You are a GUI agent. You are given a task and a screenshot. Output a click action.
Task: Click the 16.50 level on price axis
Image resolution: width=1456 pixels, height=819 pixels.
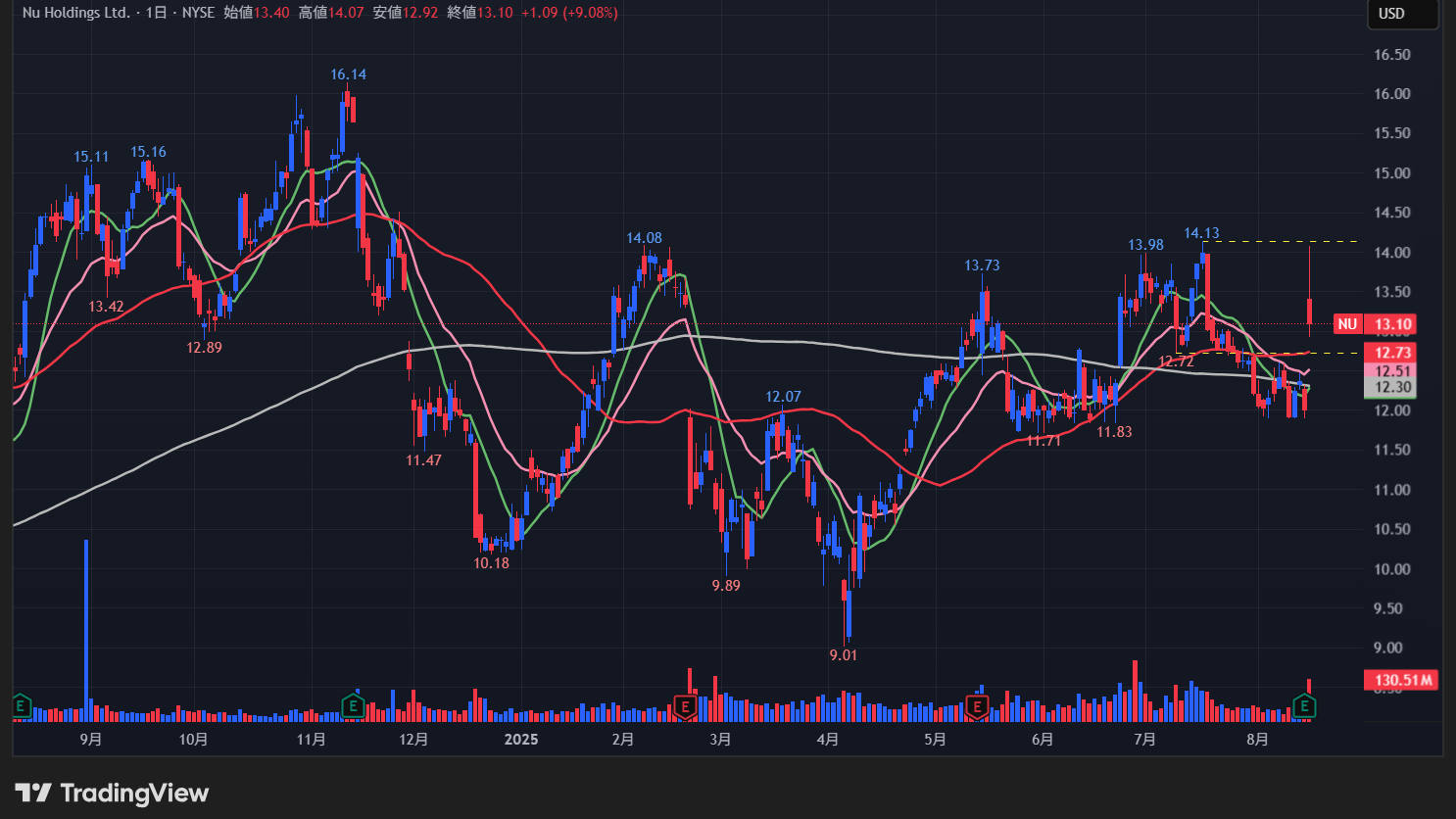pyautogui.click(x=1392, y=55)
